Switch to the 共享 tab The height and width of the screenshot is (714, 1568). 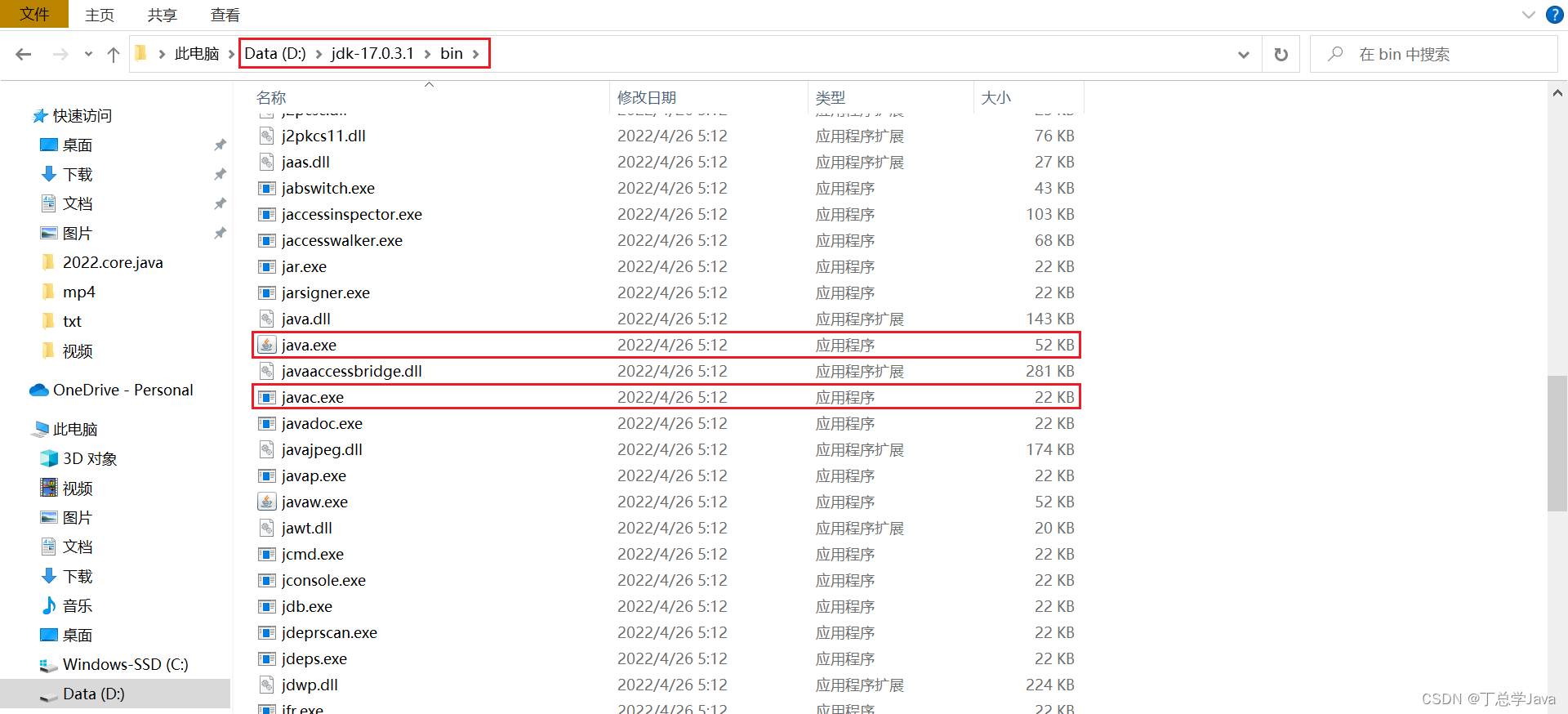pos(163,15)
